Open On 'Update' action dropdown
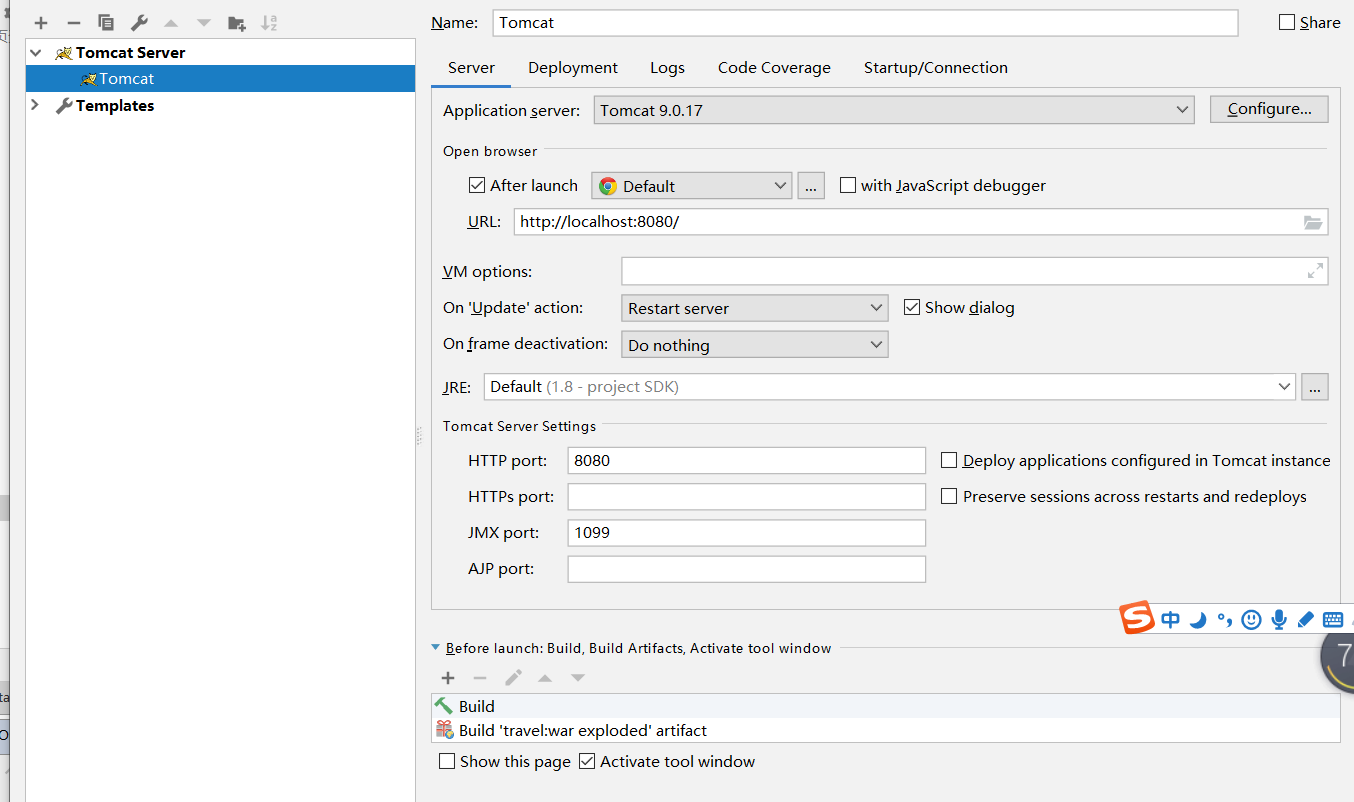1354x802 pixels. [x=755, y=308]
